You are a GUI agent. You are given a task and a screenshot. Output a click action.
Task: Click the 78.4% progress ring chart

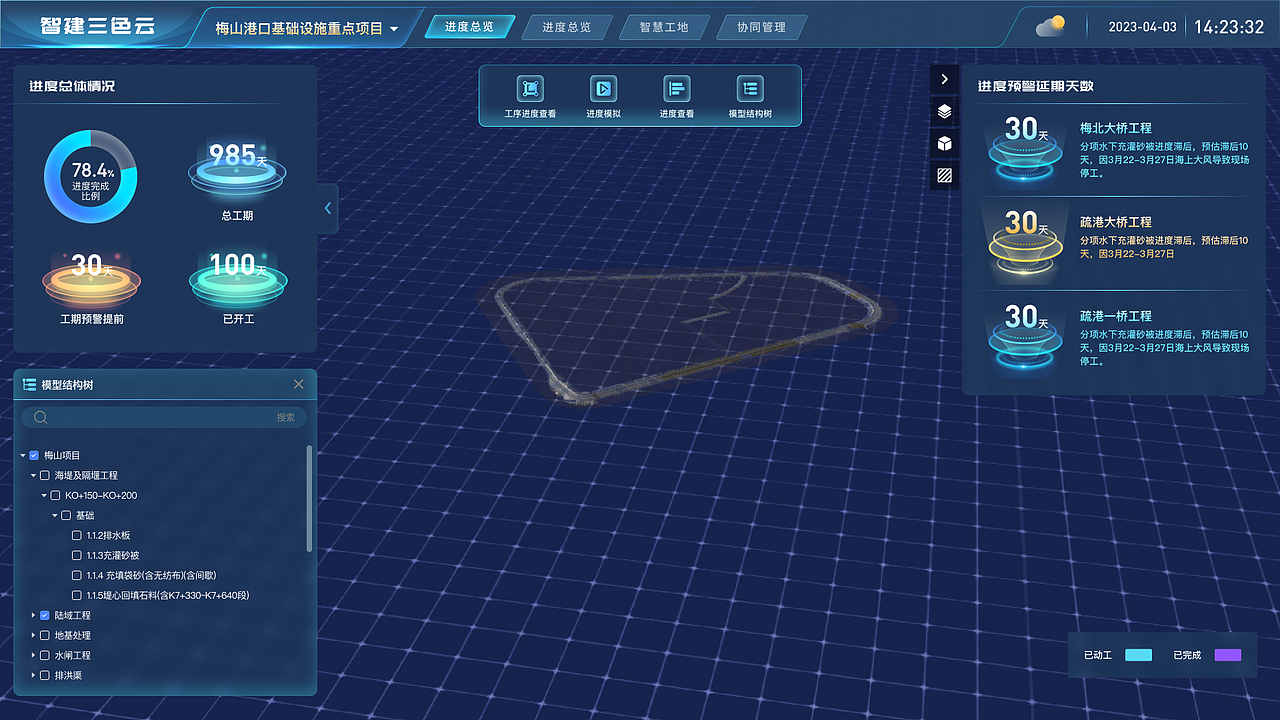[x=90, y=177]
